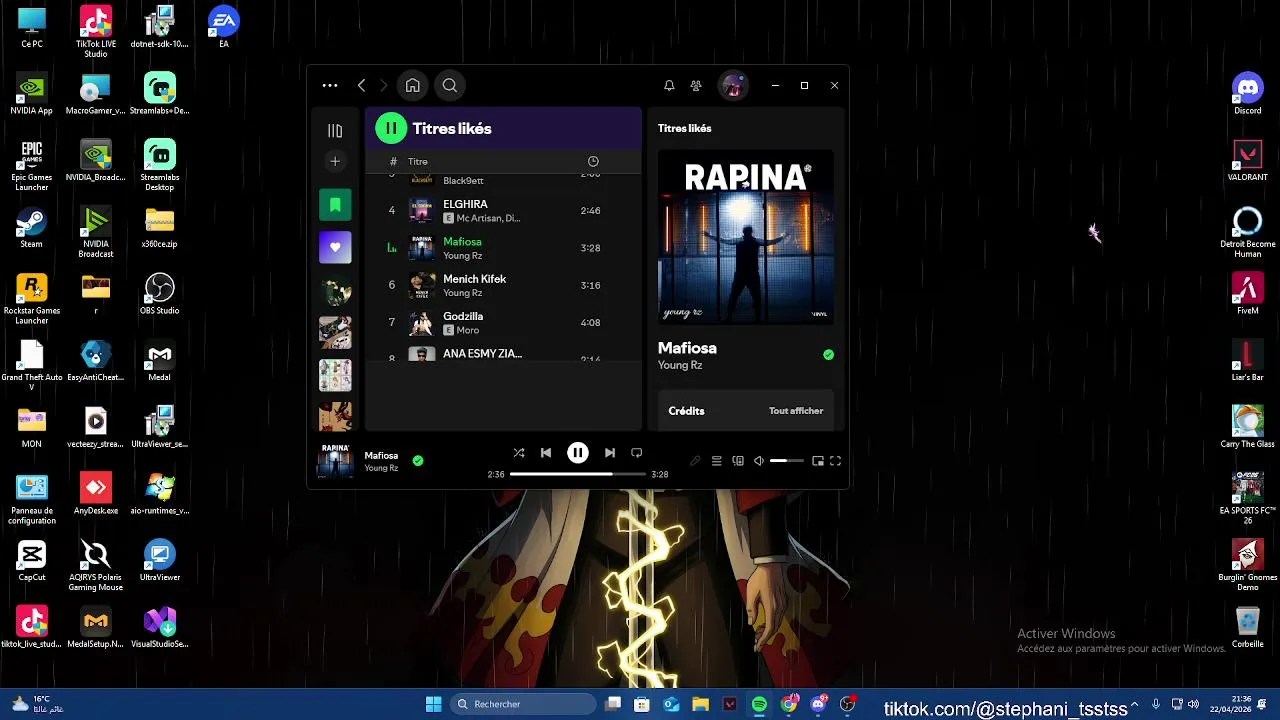Image resolution: width=1280 pixels, height=720 pixels.
Task: Open Mafiosa title in the now playing panel
Action: tap(687, 348)
